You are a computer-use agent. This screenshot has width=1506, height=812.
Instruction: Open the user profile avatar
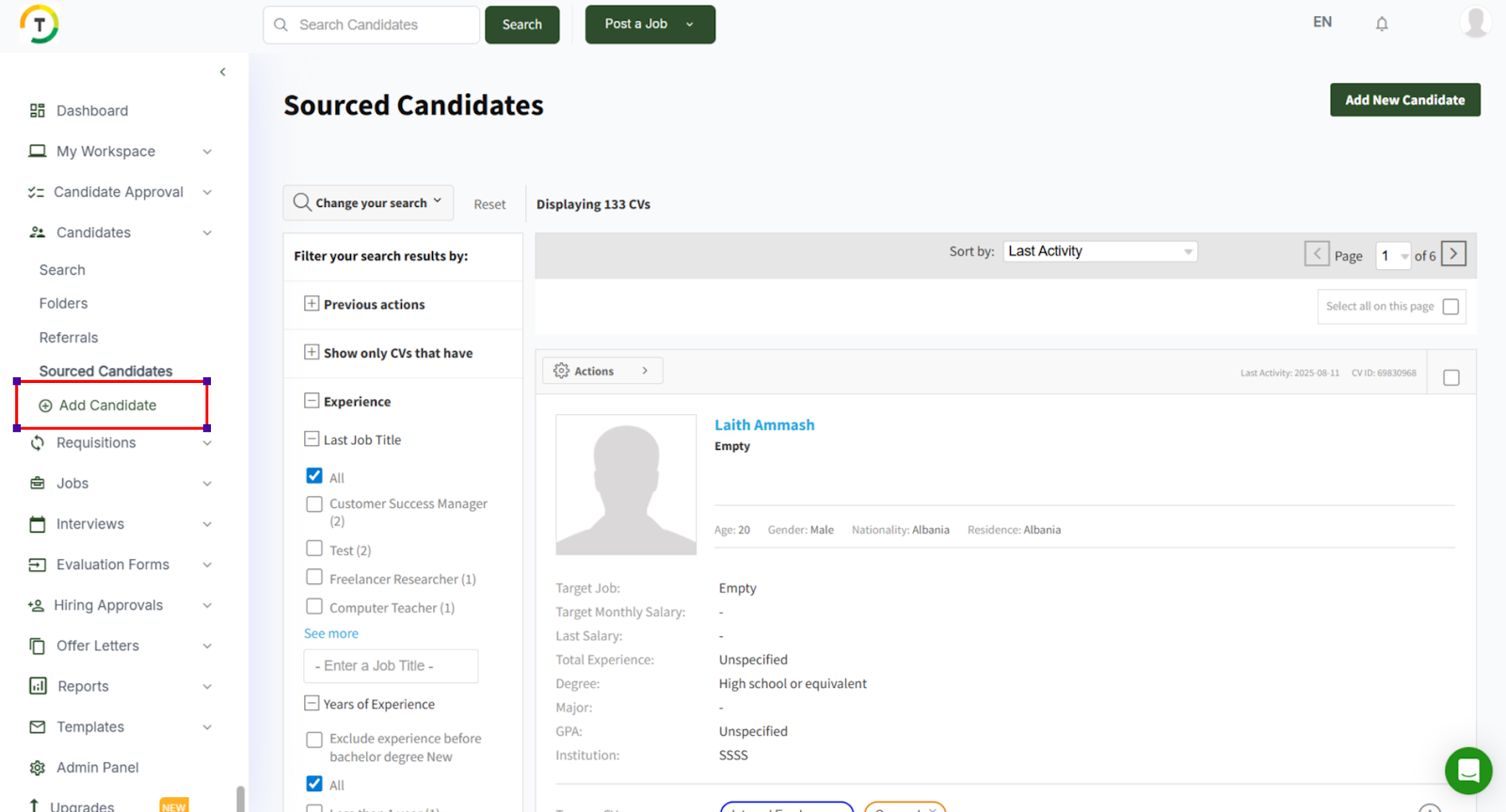[x=1475, y=23]
